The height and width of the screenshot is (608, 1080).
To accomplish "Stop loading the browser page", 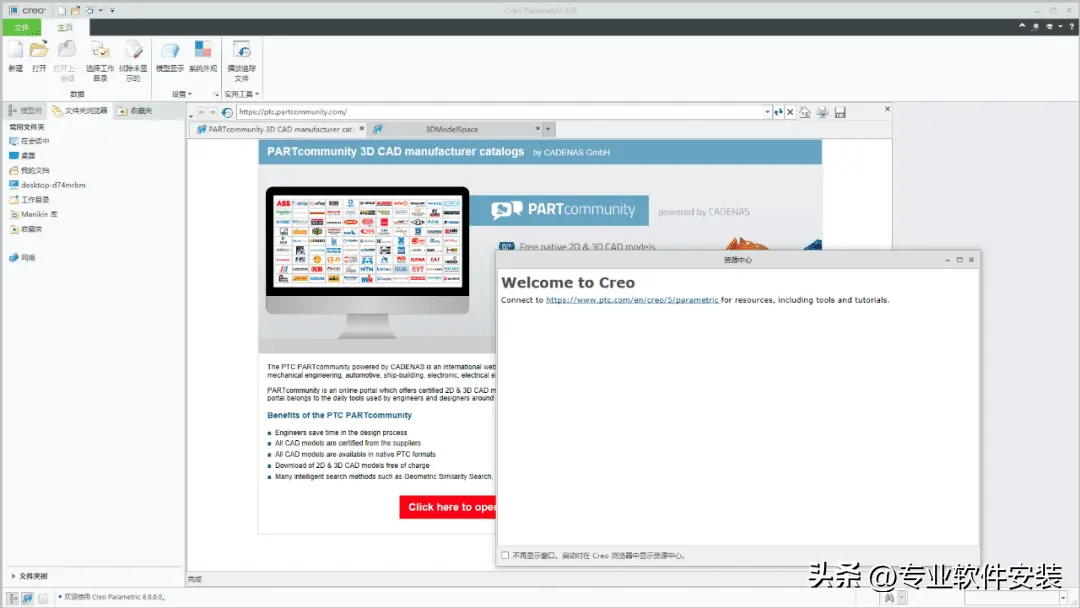I will point(790,112).
